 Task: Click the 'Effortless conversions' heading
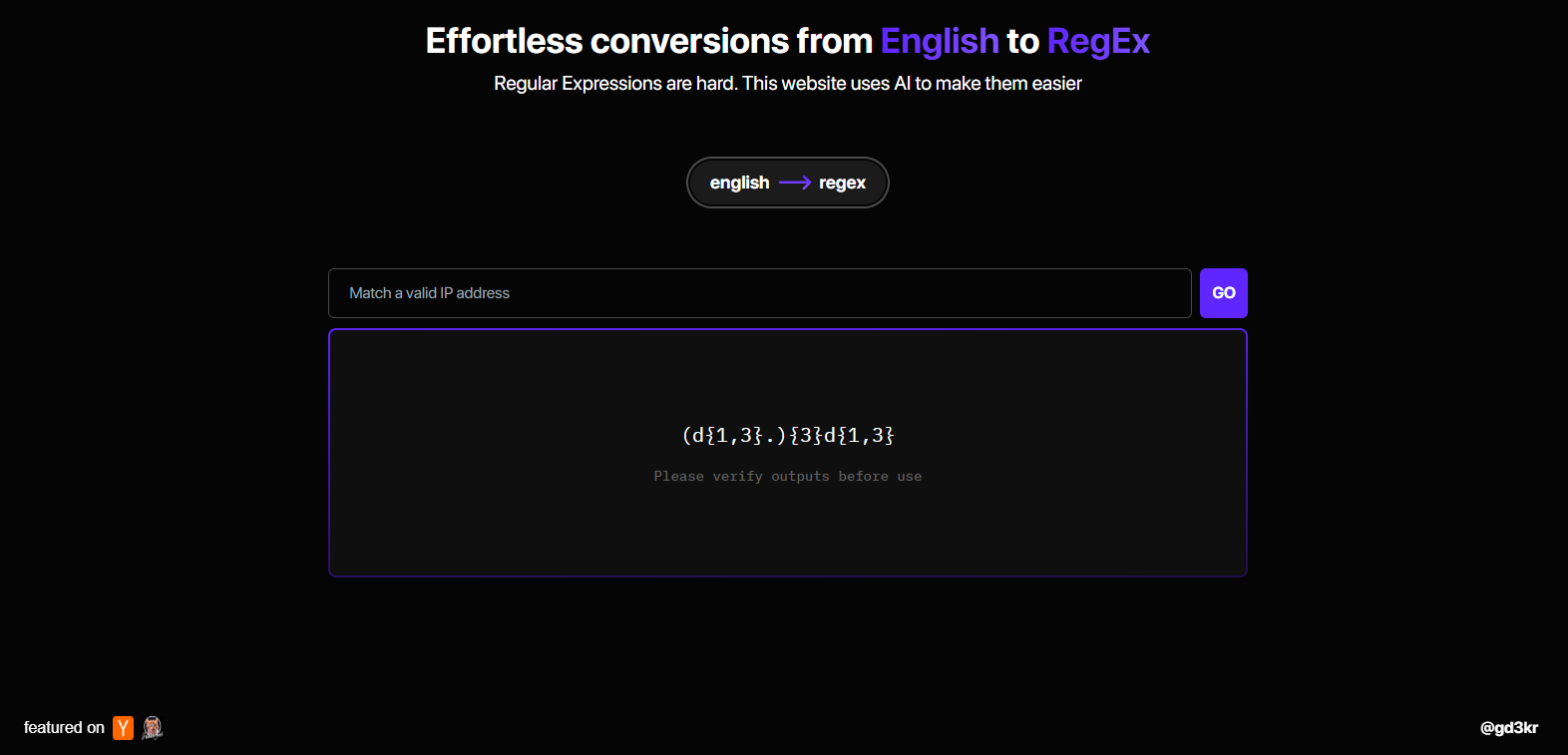click(788, 41)
